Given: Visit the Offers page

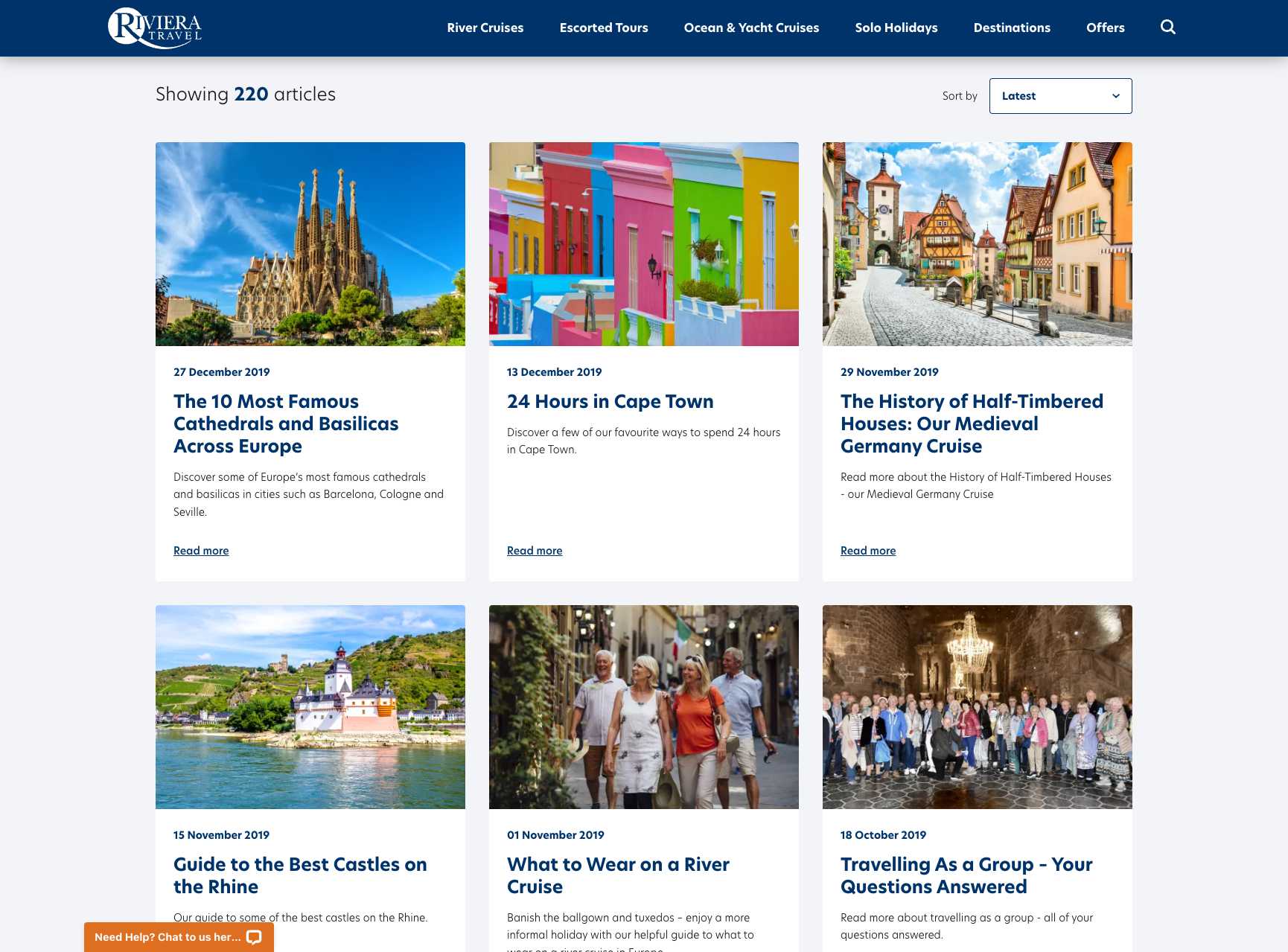Looking at the screenshot, I should (1105, 28).
